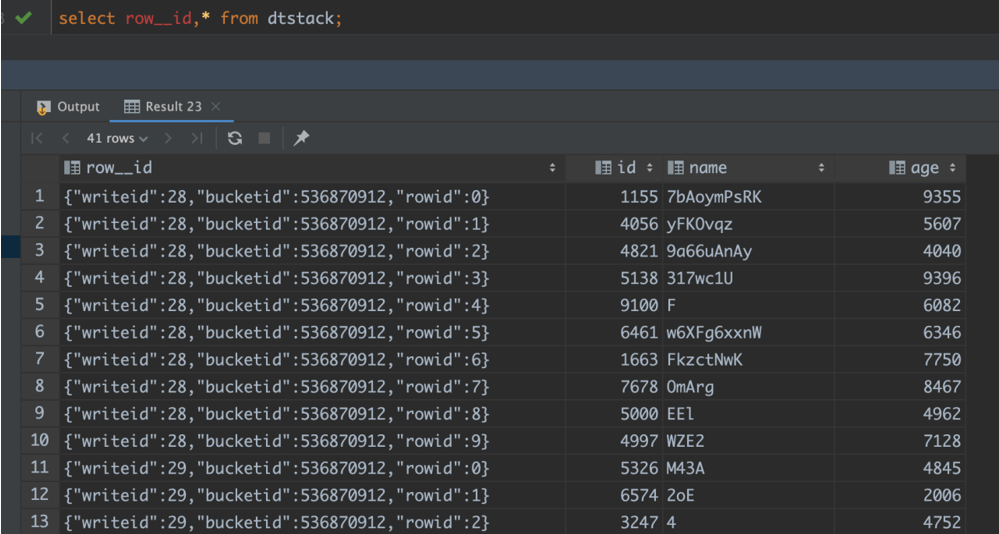Select row number 1 in the grid
999x534 pixels.
40,196
